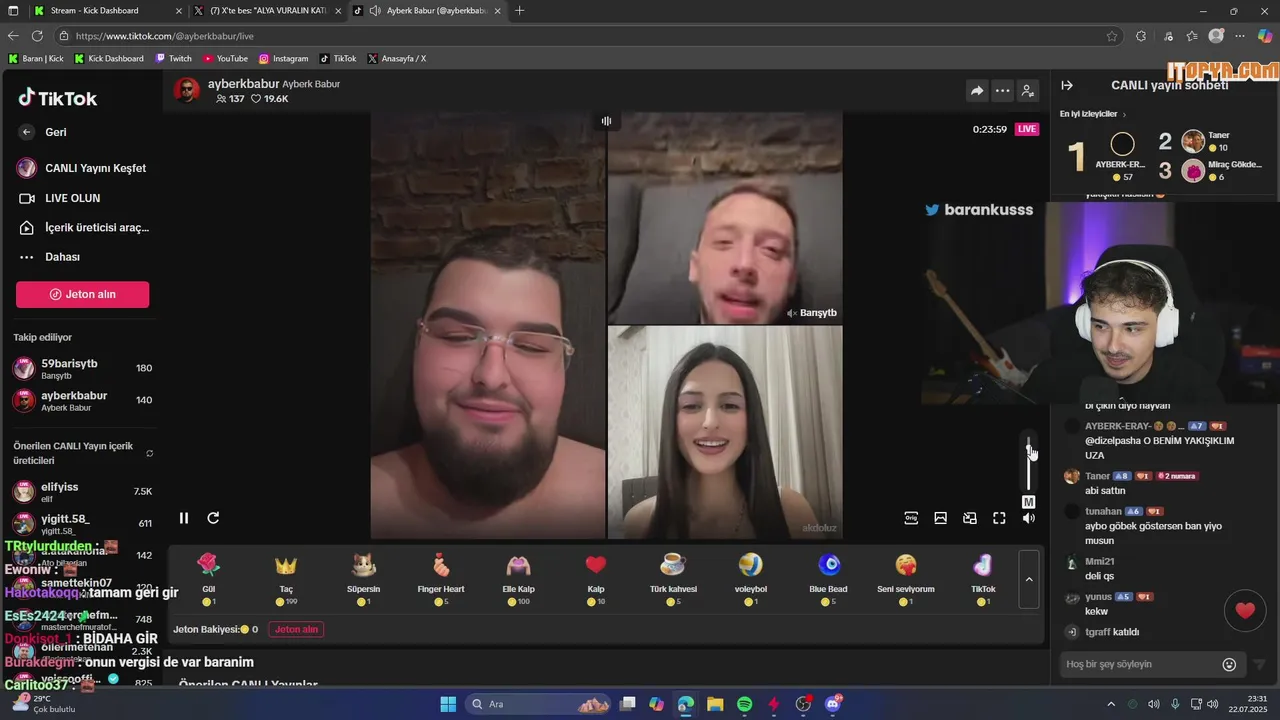Toggle original ratio (Orig) video mode
Image resolution: width=1280 pixels, height=720 pixels.
point(911,518)
